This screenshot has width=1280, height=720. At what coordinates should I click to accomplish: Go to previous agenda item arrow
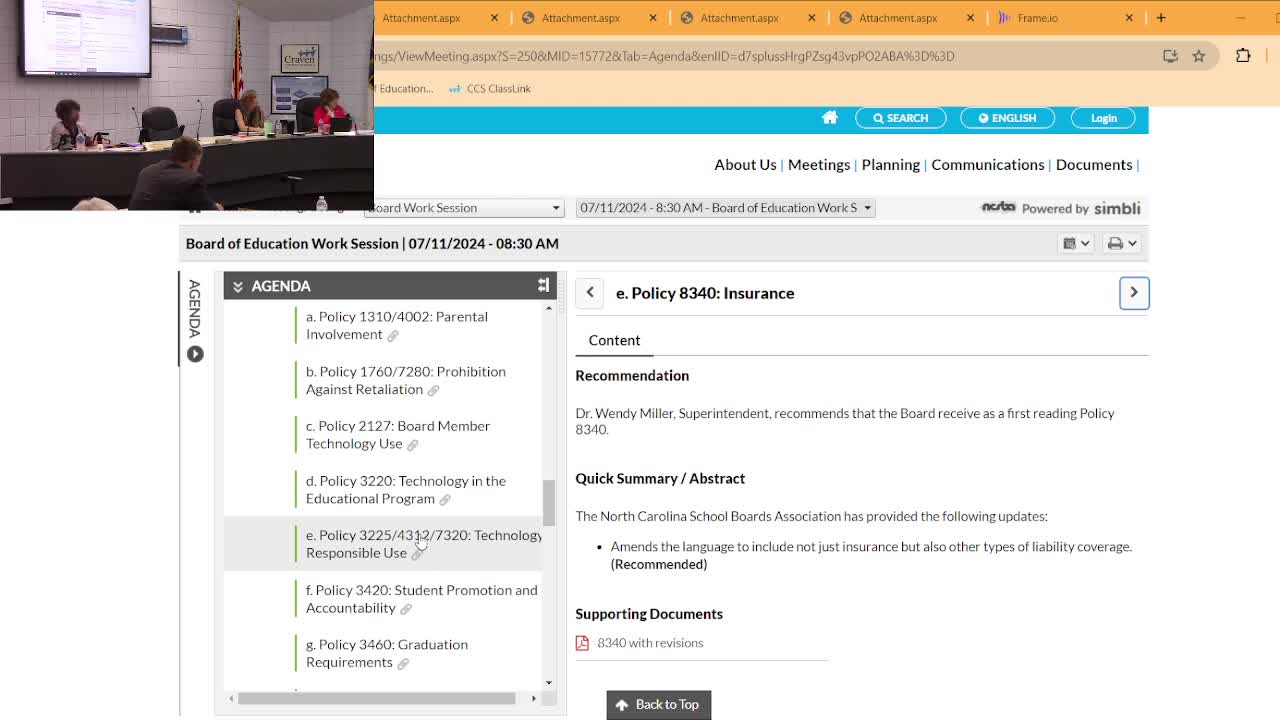click(x=590, y=292)
